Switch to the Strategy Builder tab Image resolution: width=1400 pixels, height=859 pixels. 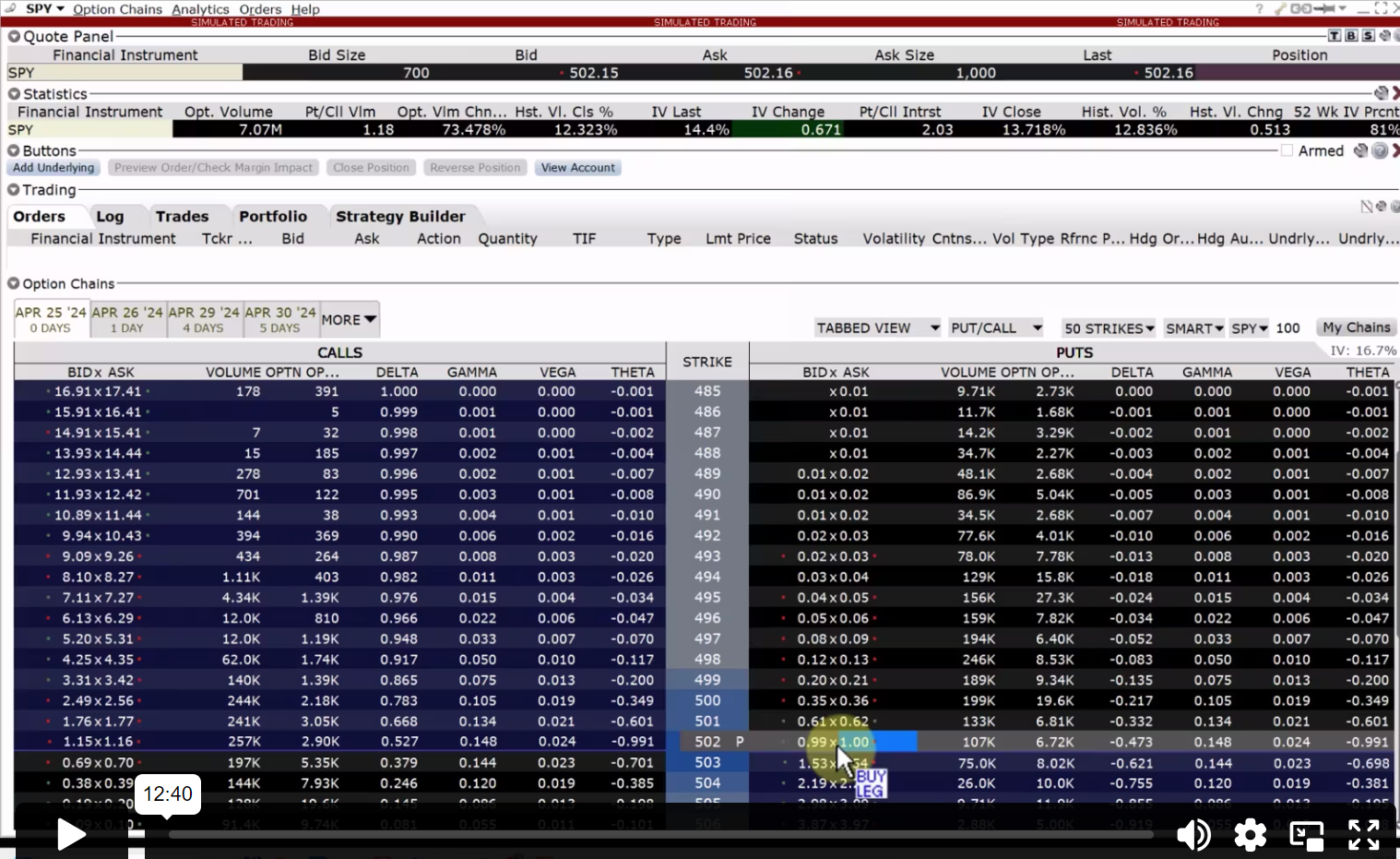[400, 216]
